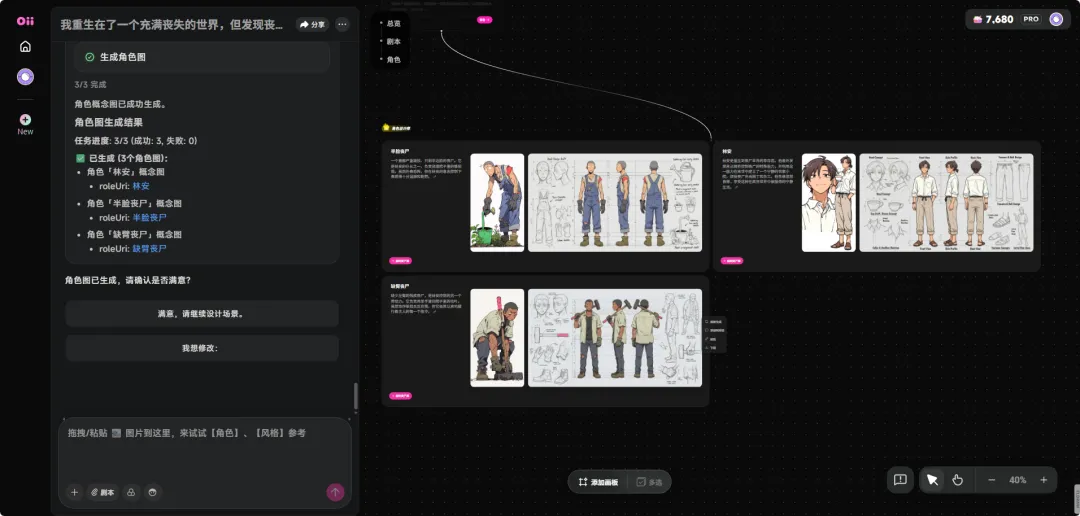Open the 缺臂丧尸 roleUri link
Viewport: 1080px width, 516px height.
[149, 249]
